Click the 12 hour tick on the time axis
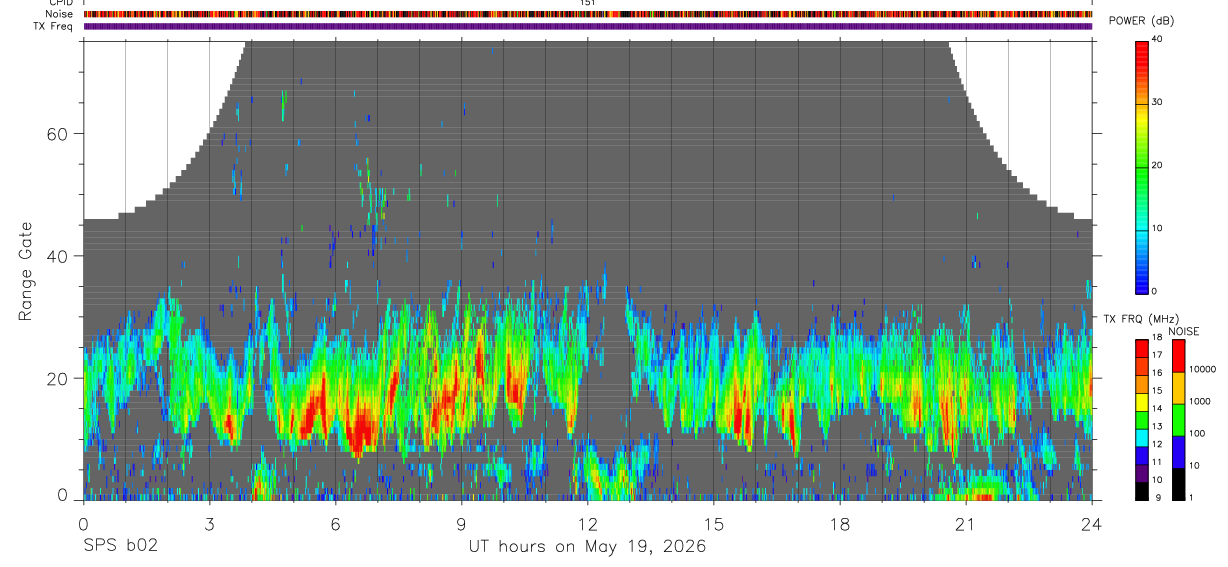1228x567 pixels. 587,522
